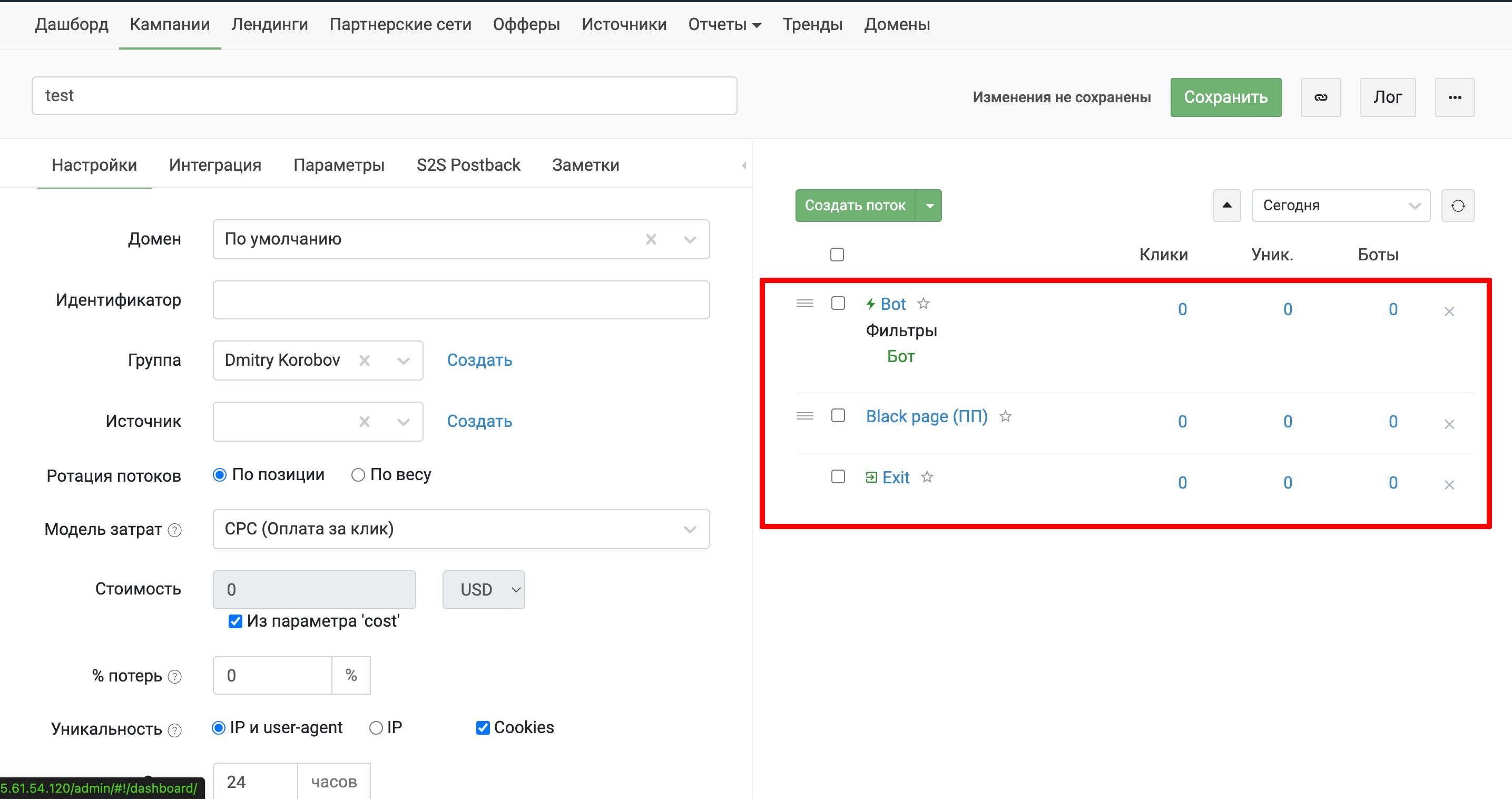Toggle Из параметра 'cost' checkbox
The width and height of the screenshot is (1512, 799).
pos(235,621)
